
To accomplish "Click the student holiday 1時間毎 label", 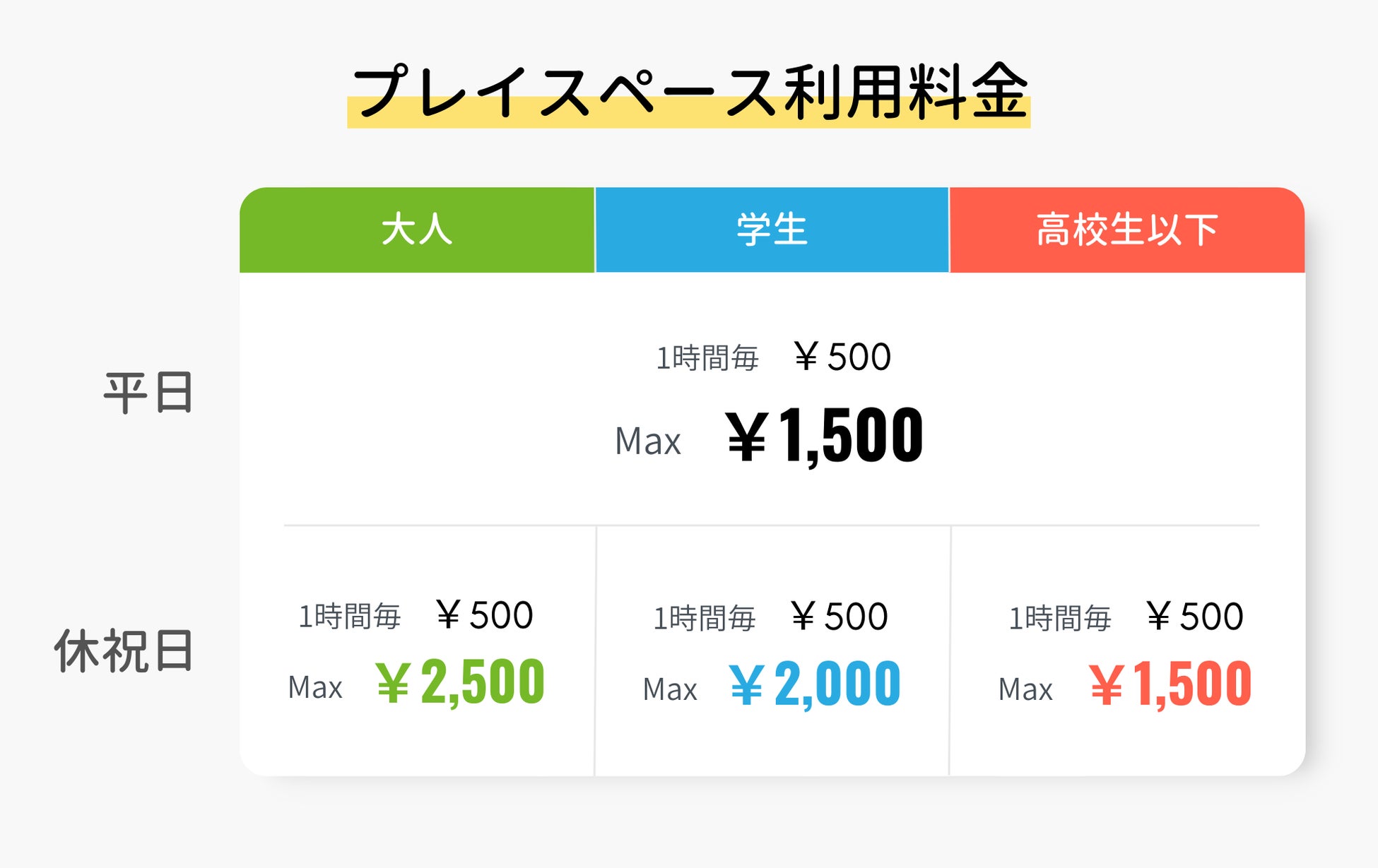I will 705,618.
